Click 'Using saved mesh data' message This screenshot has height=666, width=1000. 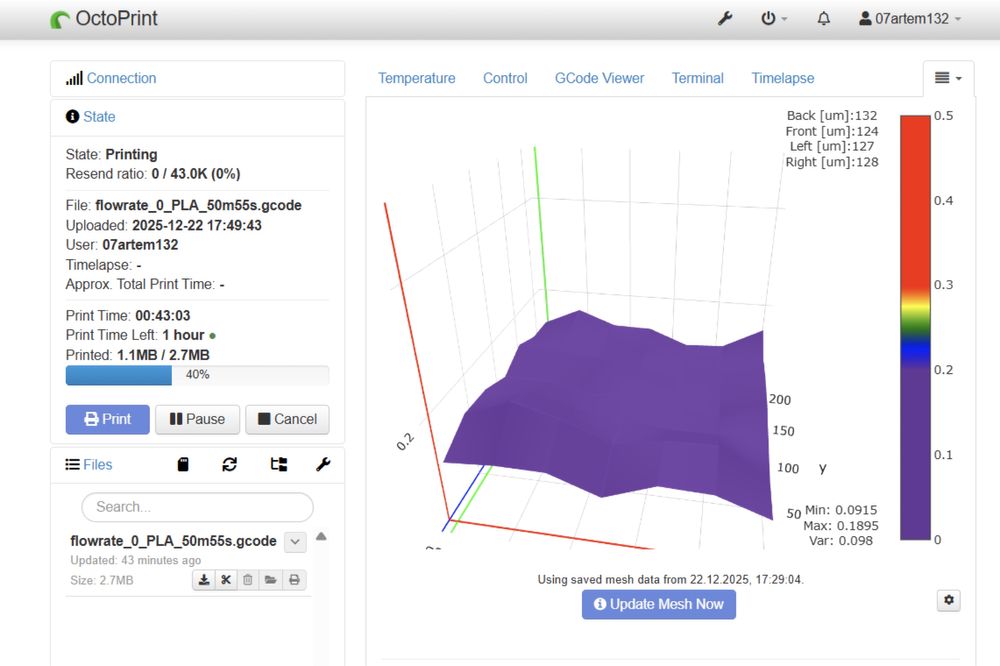pyautogui.click(x=670, y=579)
